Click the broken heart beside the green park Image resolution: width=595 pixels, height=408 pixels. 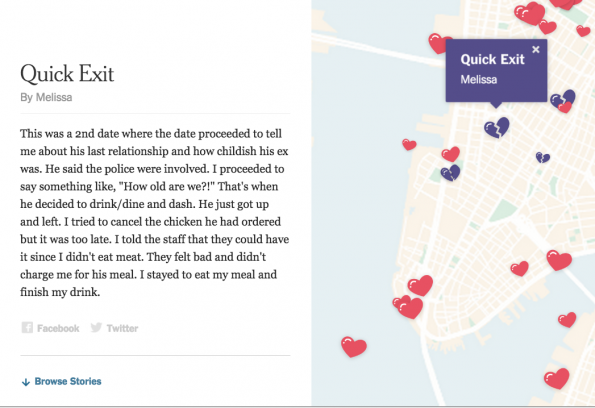[450, 173]
